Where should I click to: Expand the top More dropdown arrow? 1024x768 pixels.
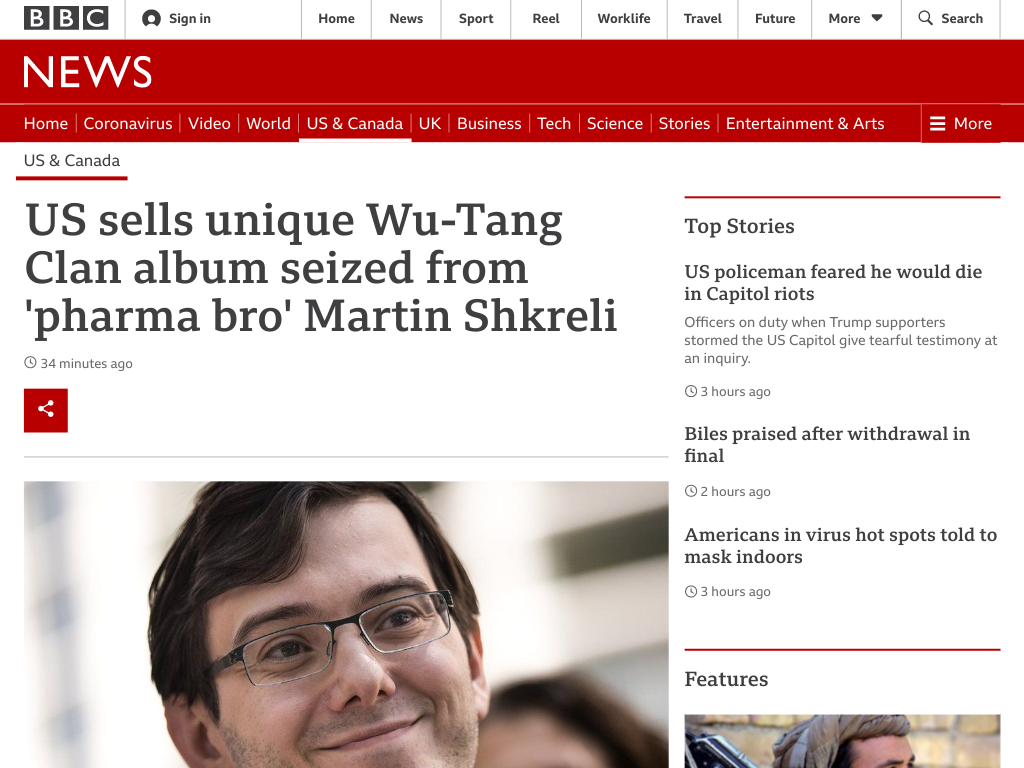[x=877, y=18]
